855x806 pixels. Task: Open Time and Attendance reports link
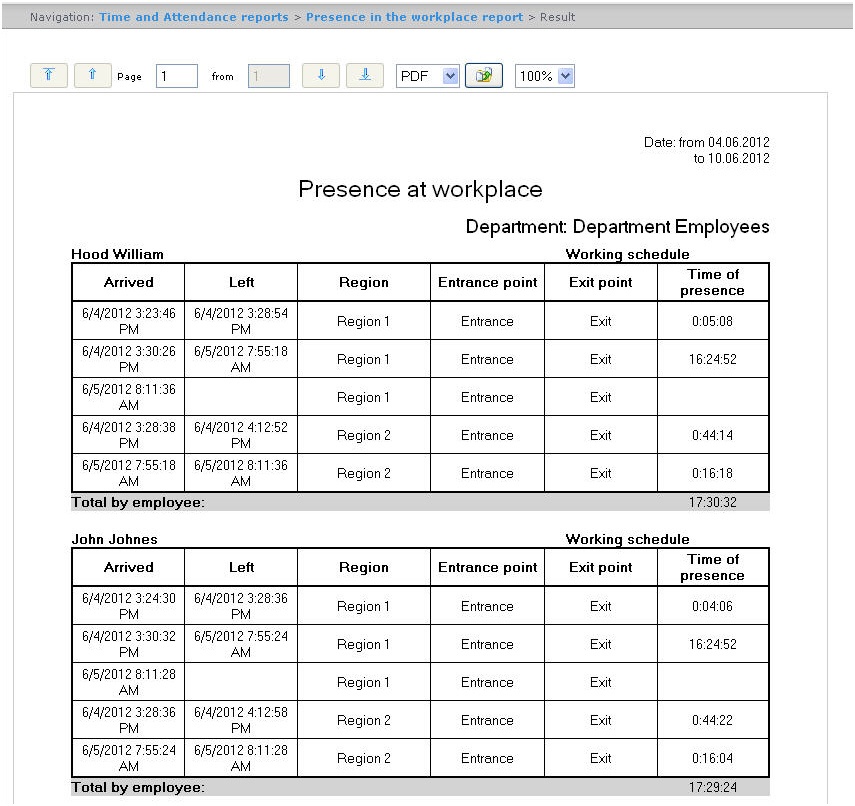[x=194, y=17]
